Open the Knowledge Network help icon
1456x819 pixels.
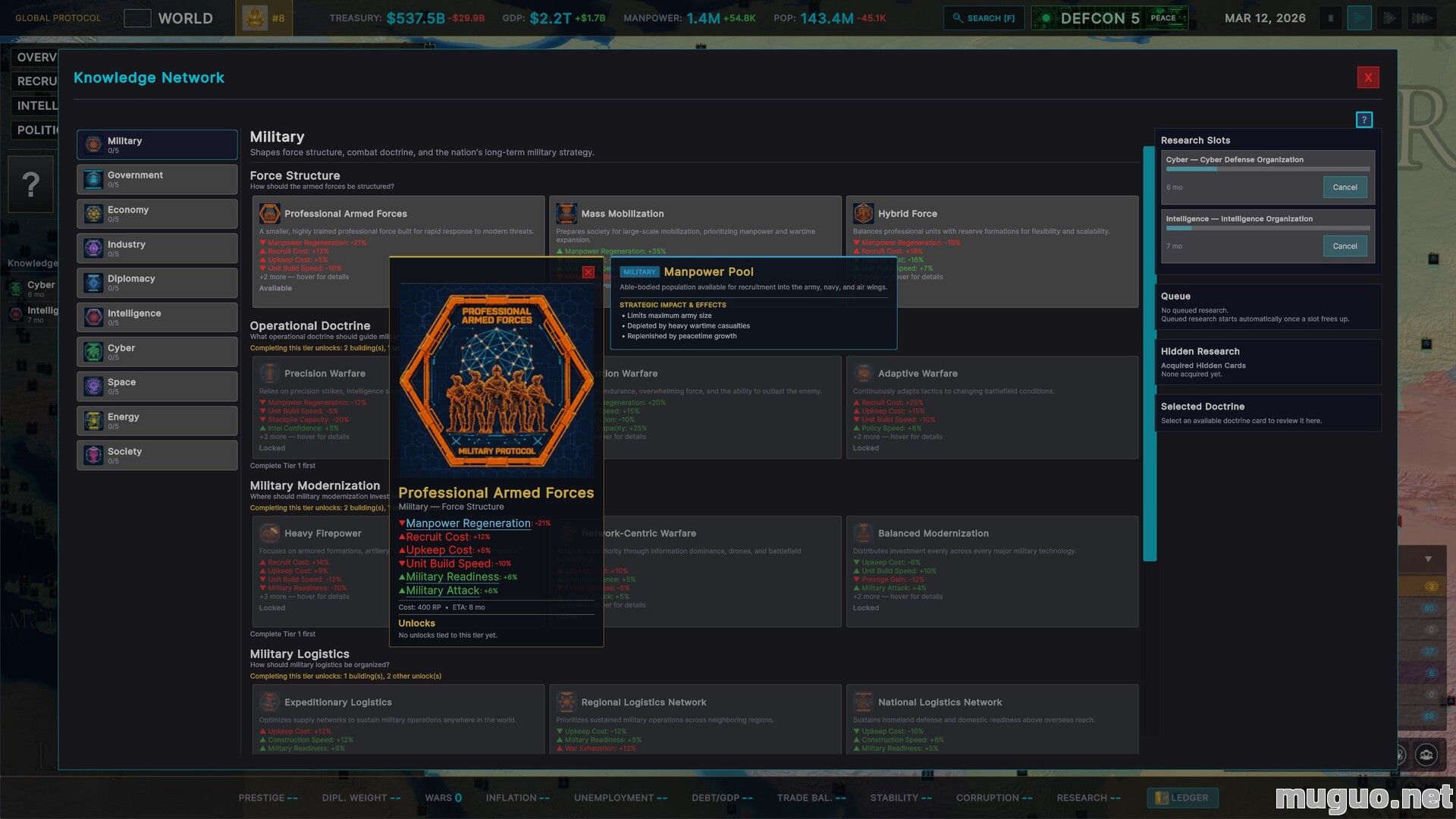1363,120
